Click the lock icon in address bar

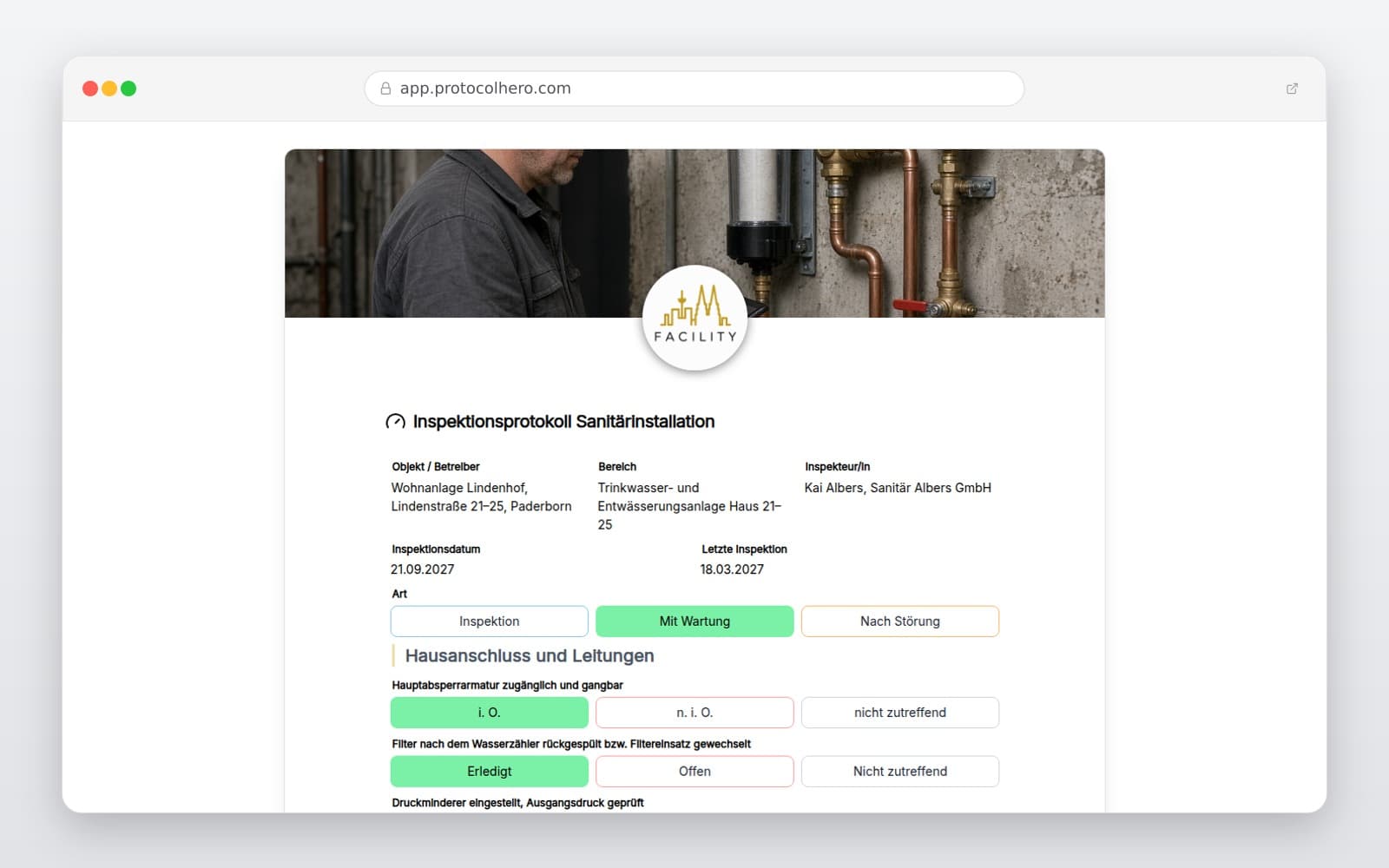385,89
